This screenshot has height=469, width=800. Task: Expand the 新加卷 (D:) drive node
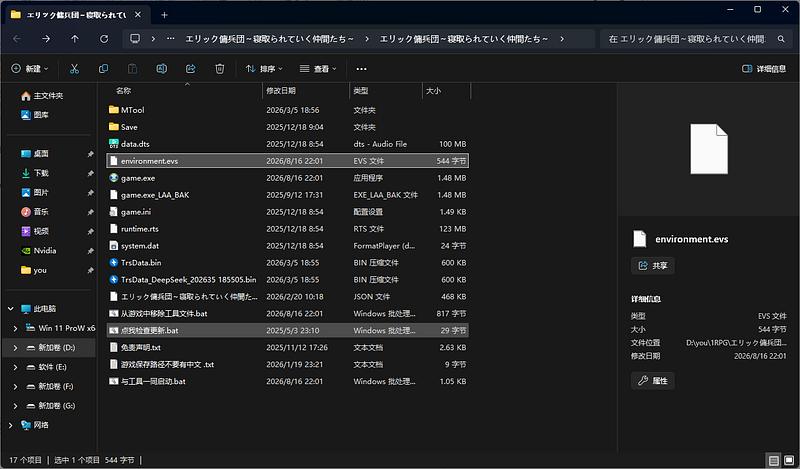pyautogui.click(x=15, y=348)
